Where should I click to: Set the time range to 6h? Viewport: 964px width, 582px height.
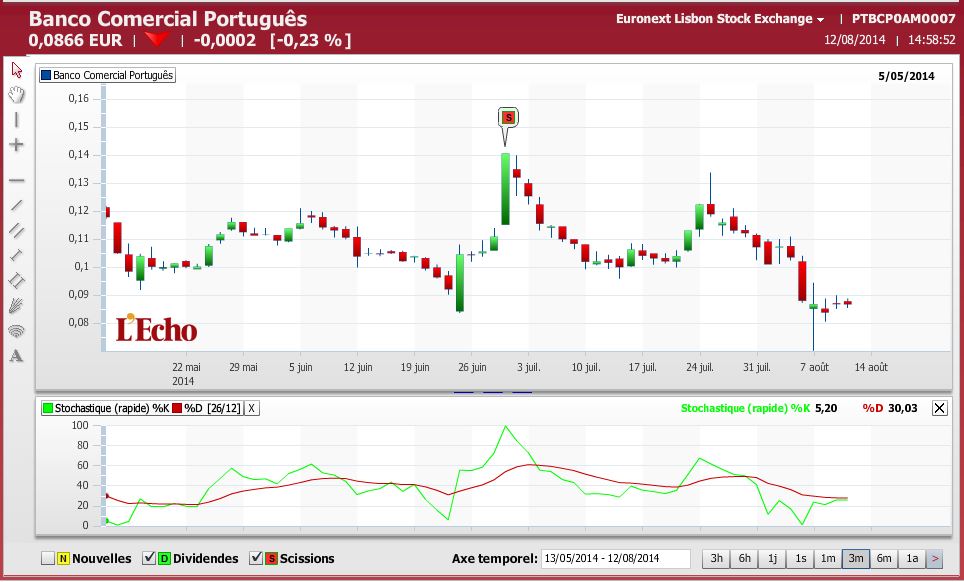(x=745, y=559)
